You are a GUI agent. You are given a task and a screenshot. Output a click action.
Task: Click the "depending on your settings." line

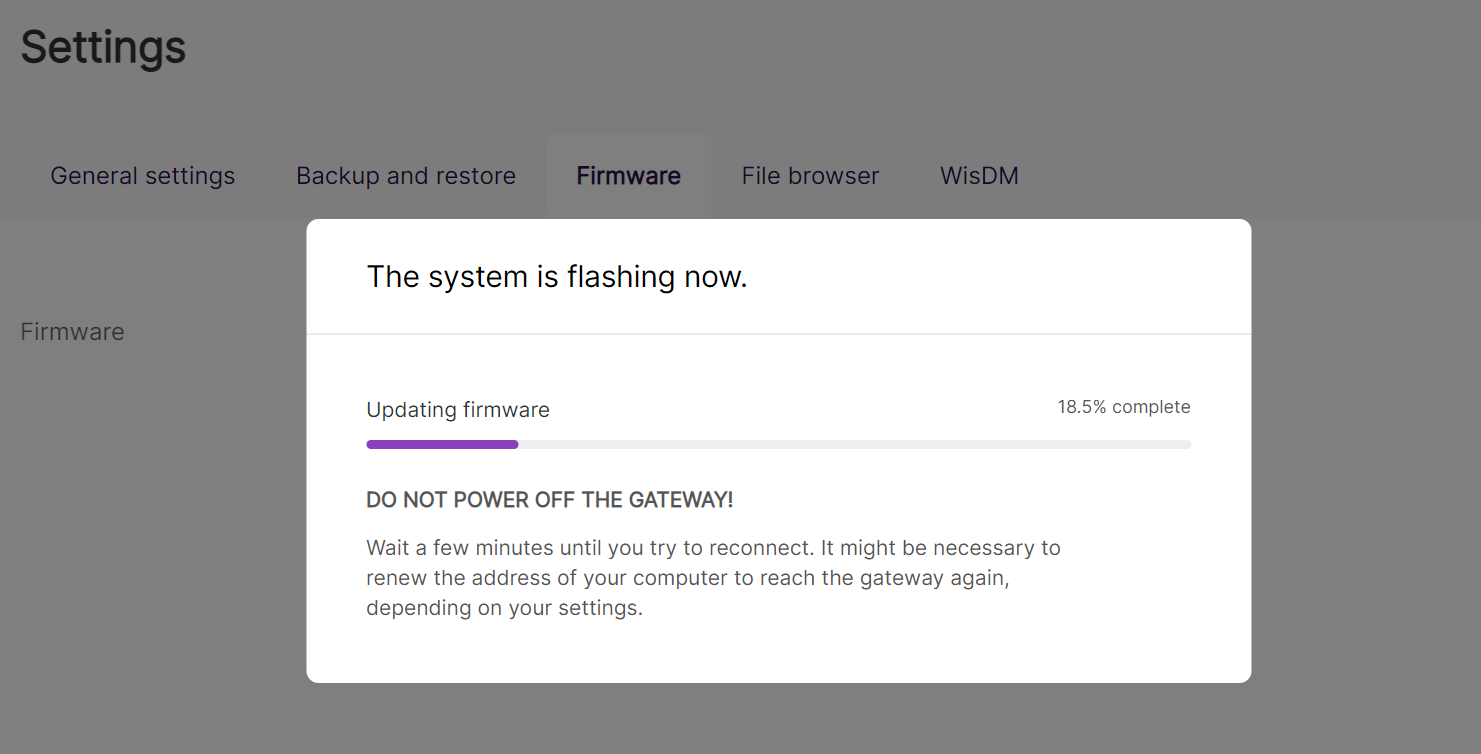(x=504, y=608)
